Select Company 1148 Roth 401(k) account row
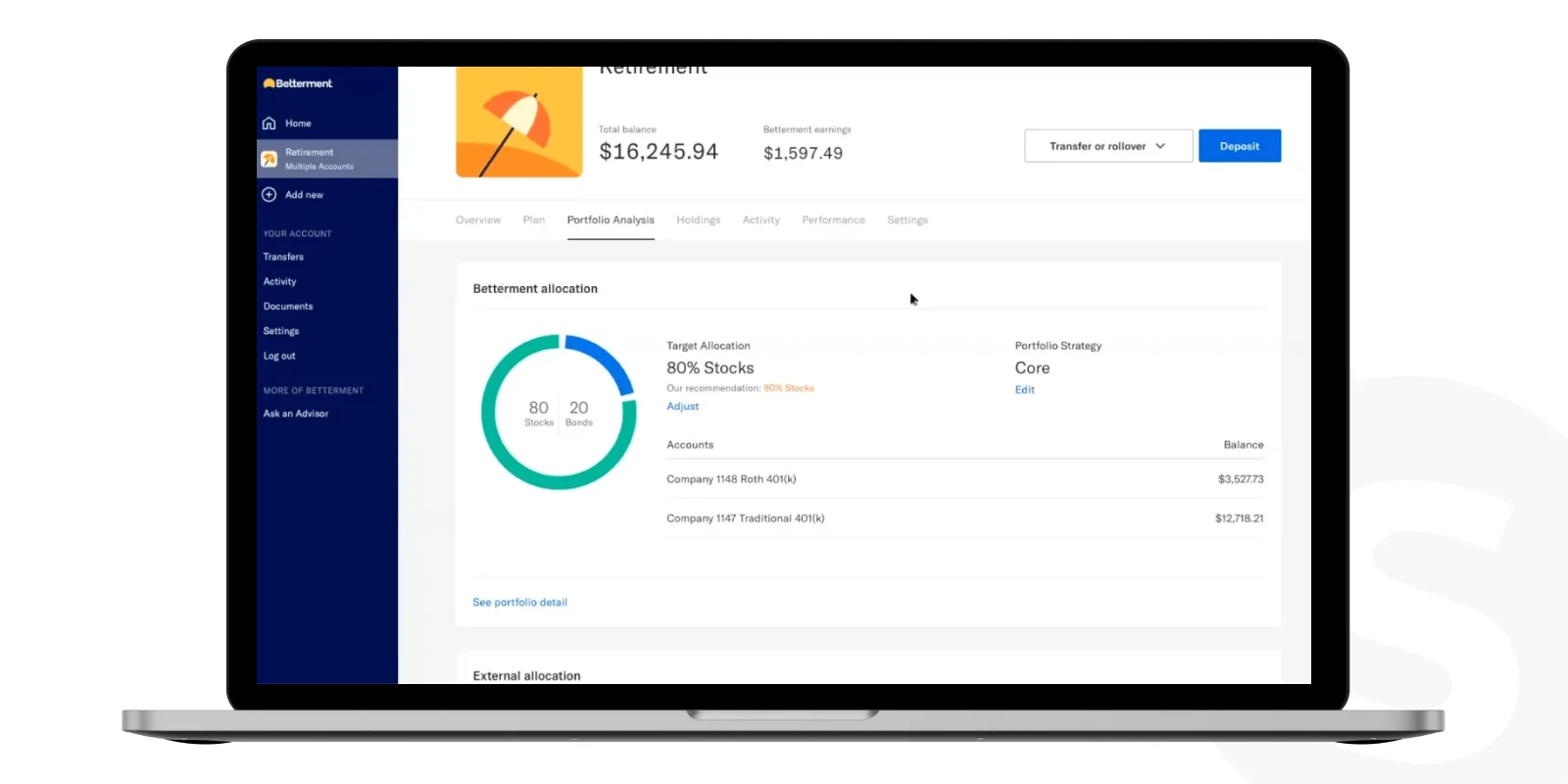Viewport: 1568px width, 784px height. [x=965, y=479]
